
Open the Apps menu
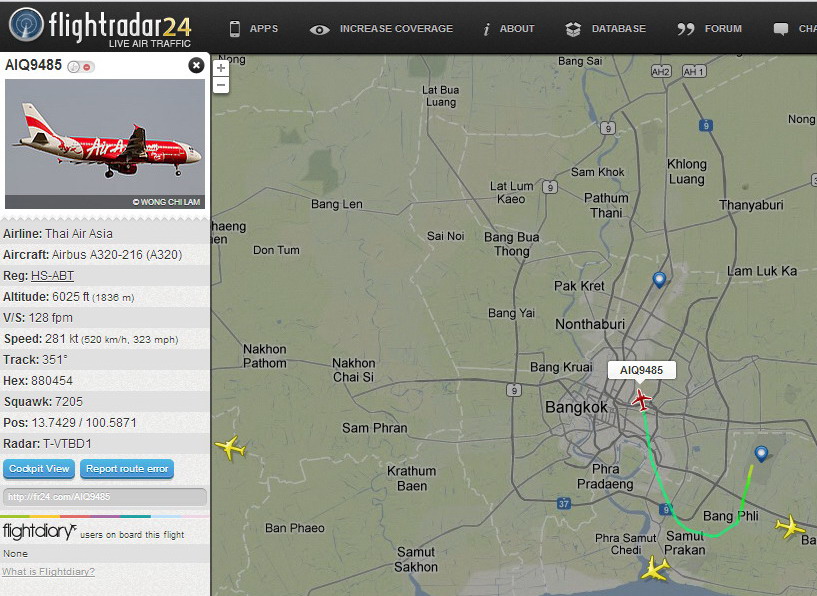coord(254,29)
